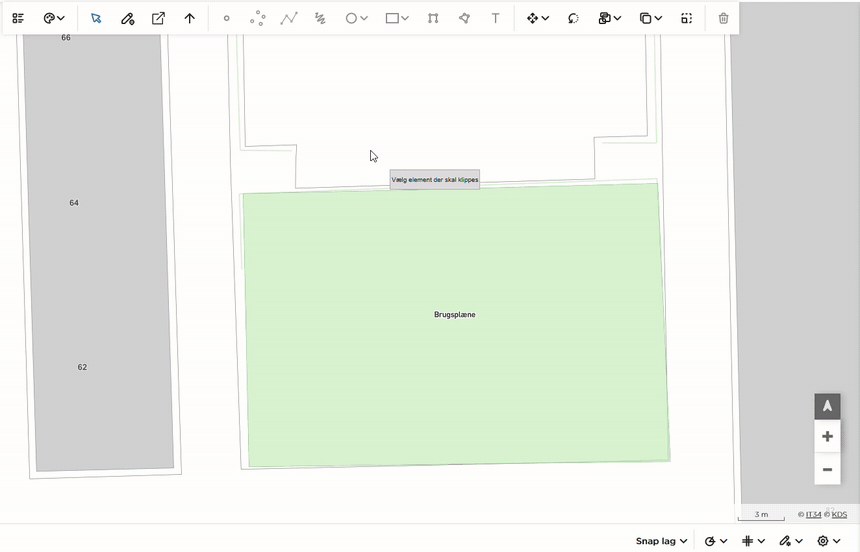Click the trash delete icon

723,18
